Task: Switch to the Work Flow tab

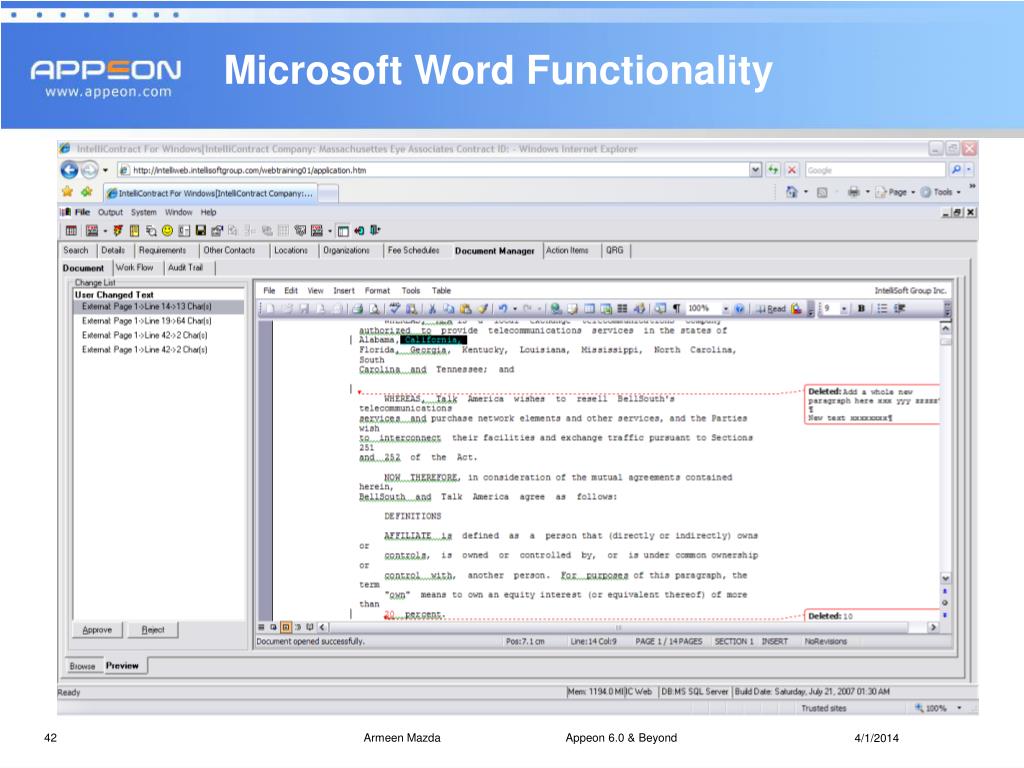Action: click(135, 268)
